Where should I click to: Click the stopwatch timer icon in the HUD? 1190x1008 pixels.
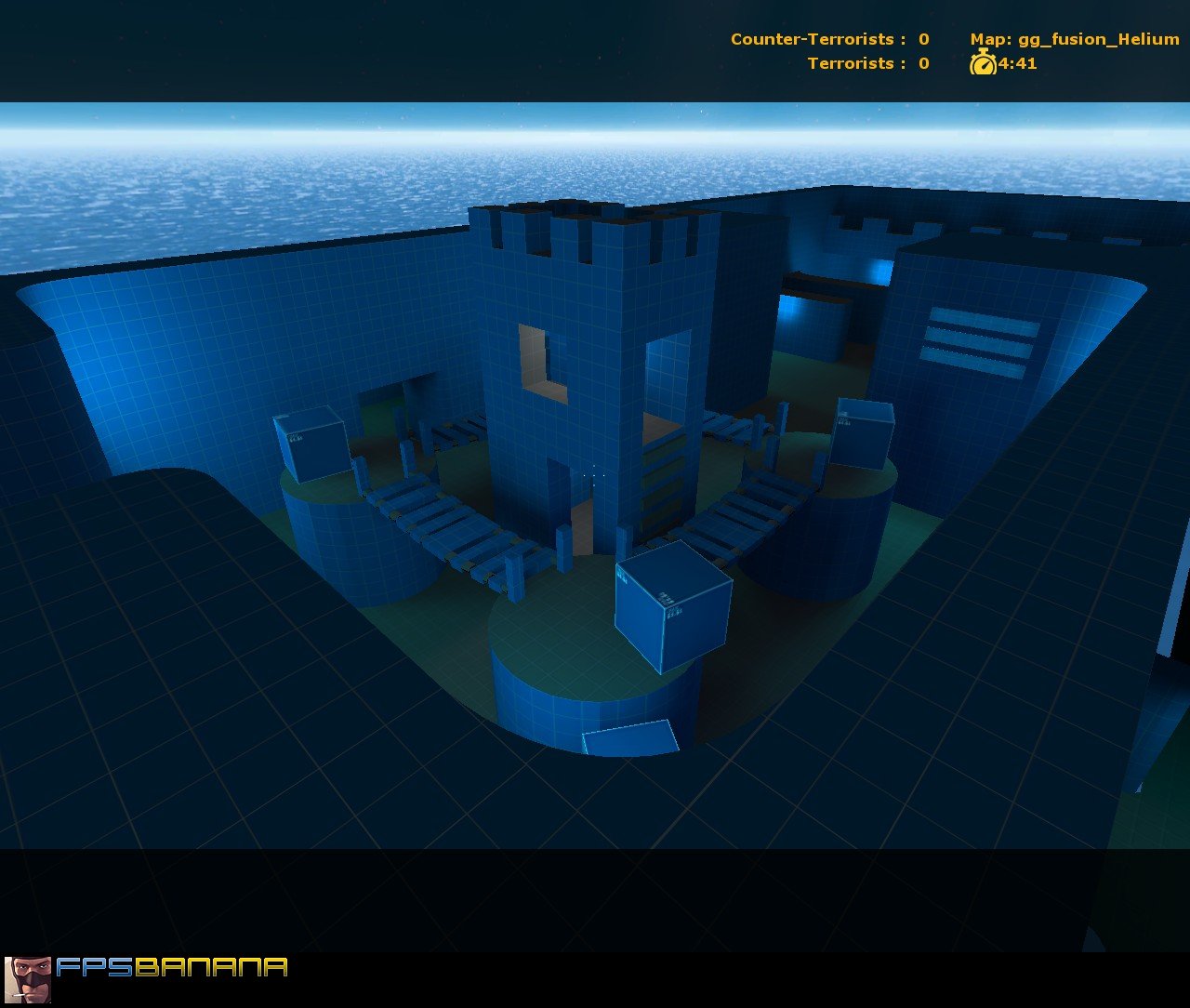pyautogui.click(x=985, y=64)
